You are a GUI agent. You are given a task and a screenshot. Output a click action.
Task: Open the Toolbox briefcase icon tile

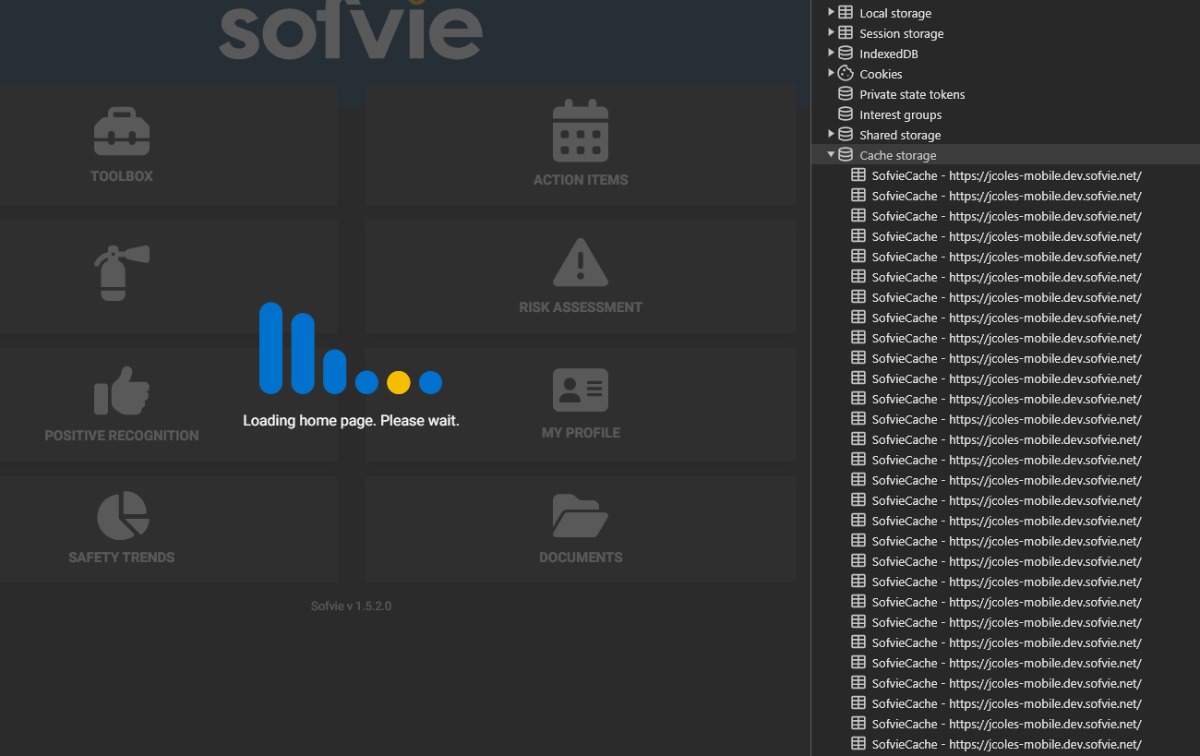122,132
